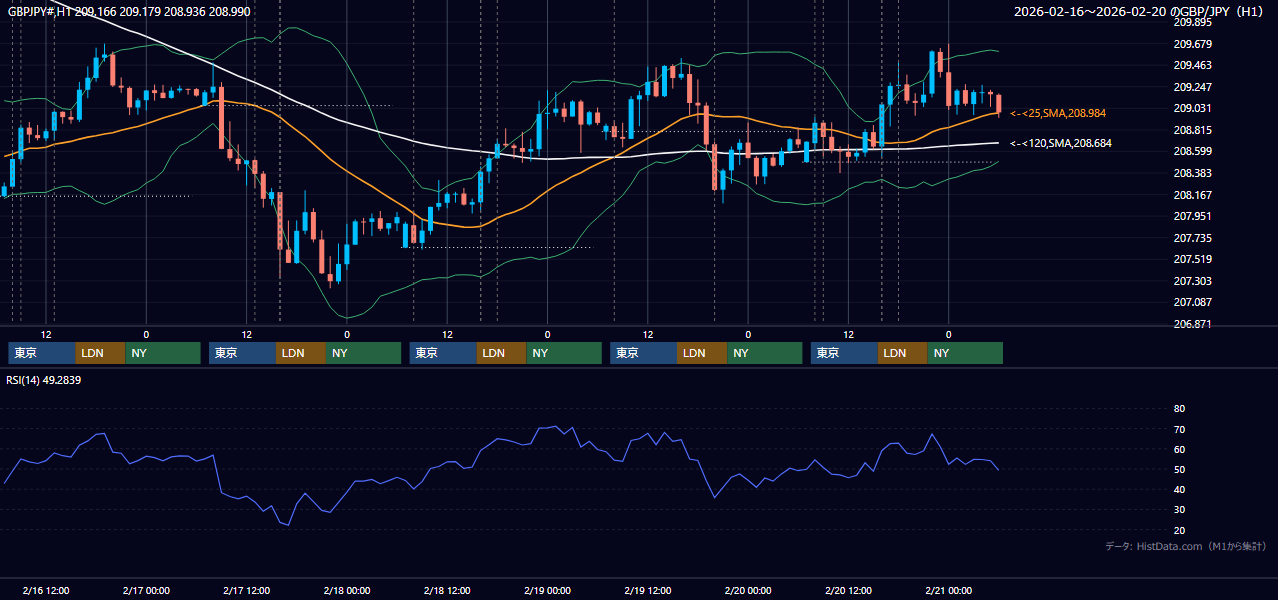Select the NY session block for 2/20
Image resolution: width=1278 pixels, height=600 pixels.
[x=965, y=353]
